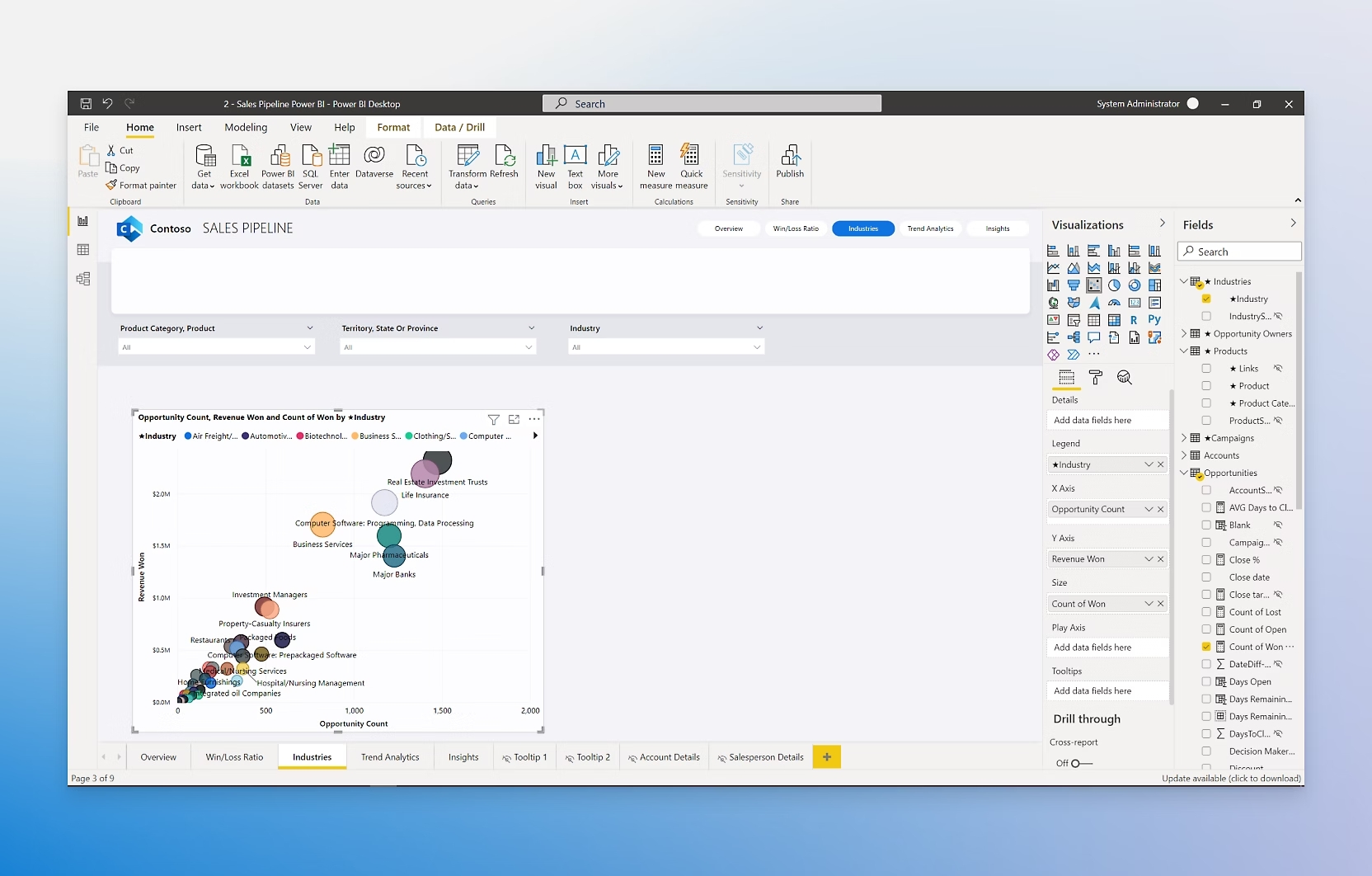The width and height of the screenshot is (1372, 876).
Task: Click the Fields pane search box
Action: tap(1239, 252)
